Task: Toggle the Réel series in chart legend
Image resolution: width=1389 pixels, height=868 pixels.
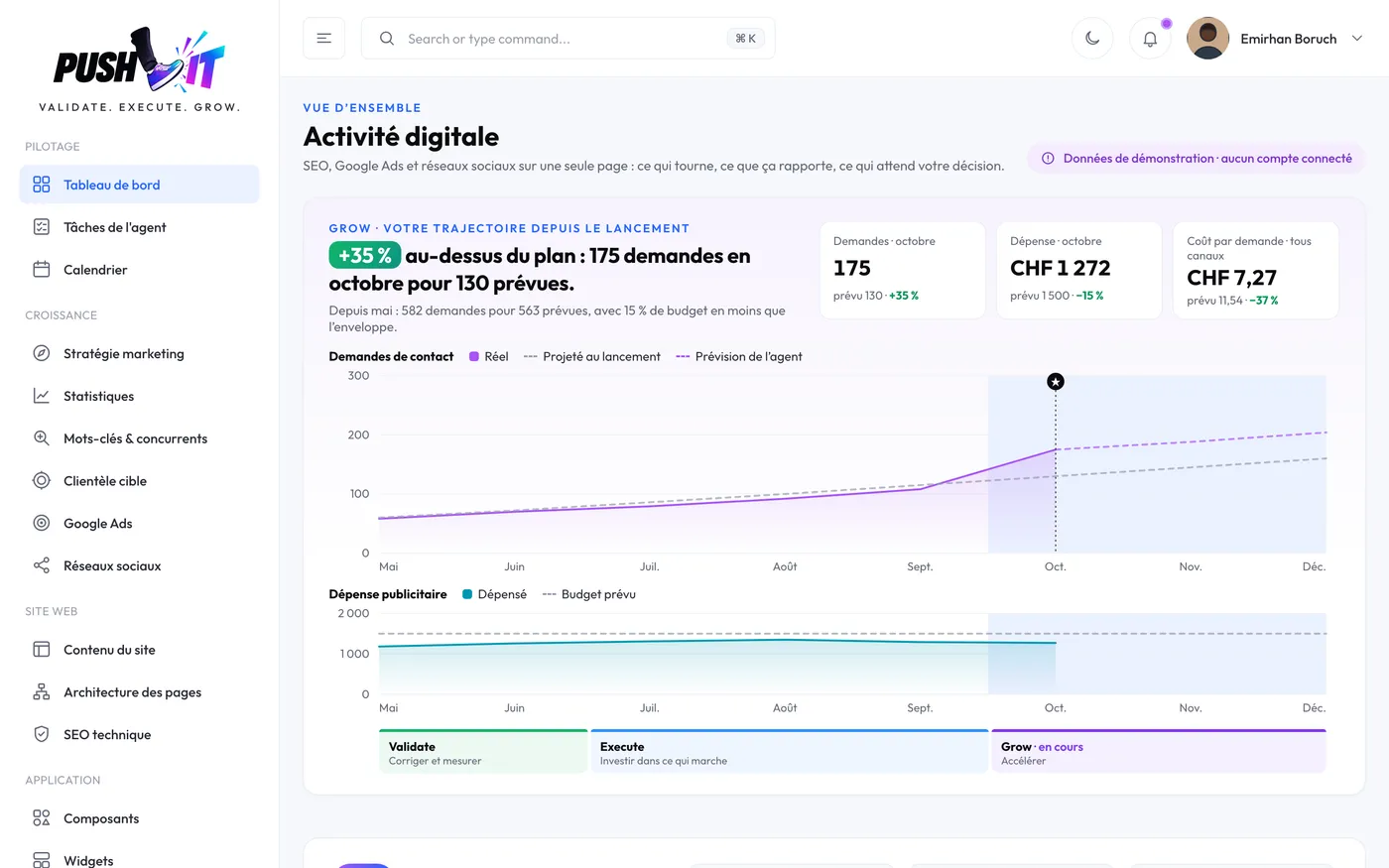Action: pos(488,357)
